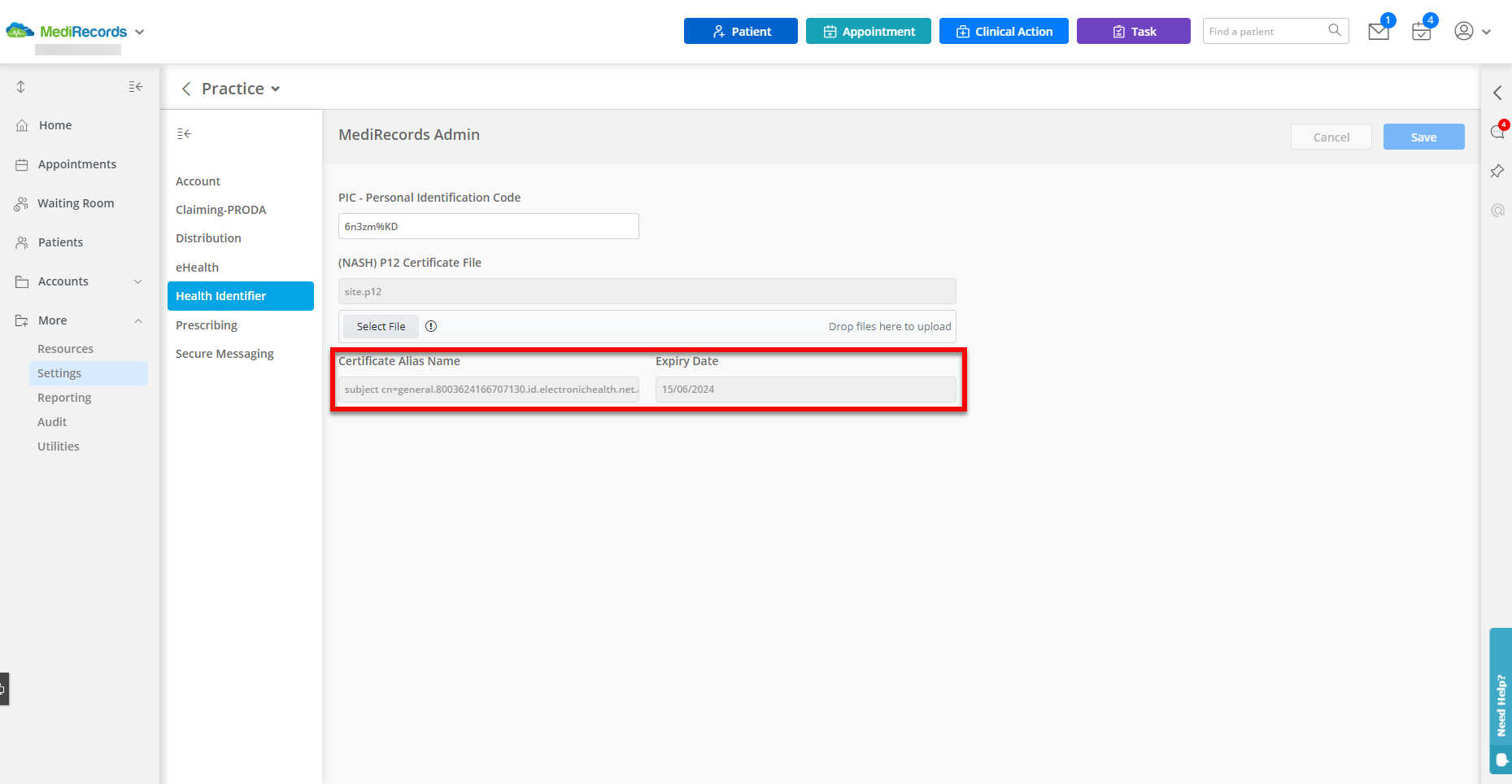
Task: Open the Need Help? side tab
Action: coord(1501,701)
